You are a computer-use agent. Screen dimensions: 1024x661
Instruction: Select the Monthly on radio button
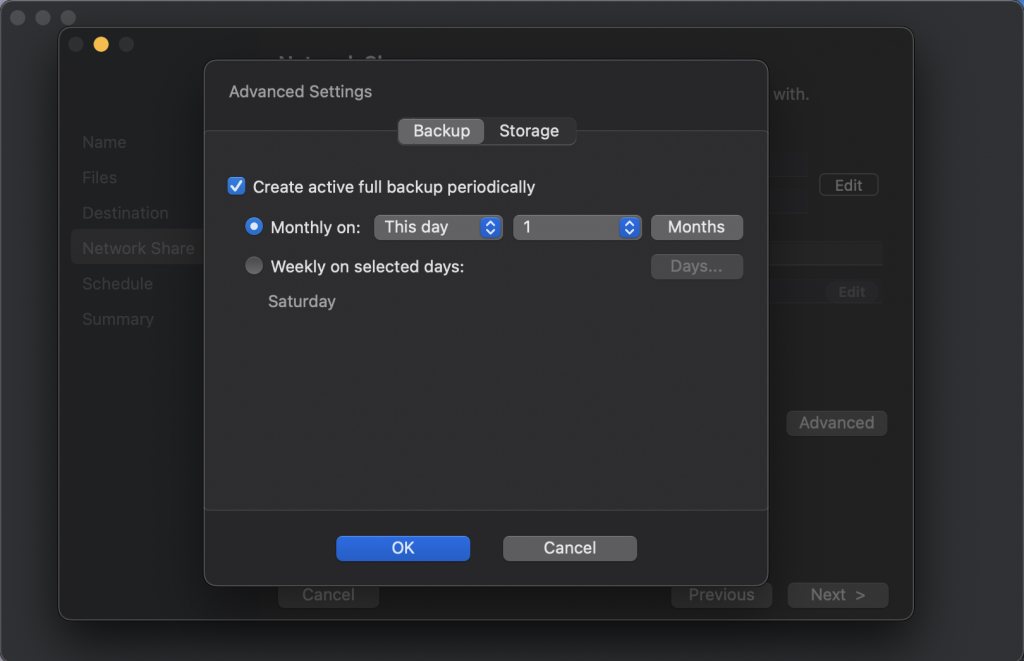point(254,227)
